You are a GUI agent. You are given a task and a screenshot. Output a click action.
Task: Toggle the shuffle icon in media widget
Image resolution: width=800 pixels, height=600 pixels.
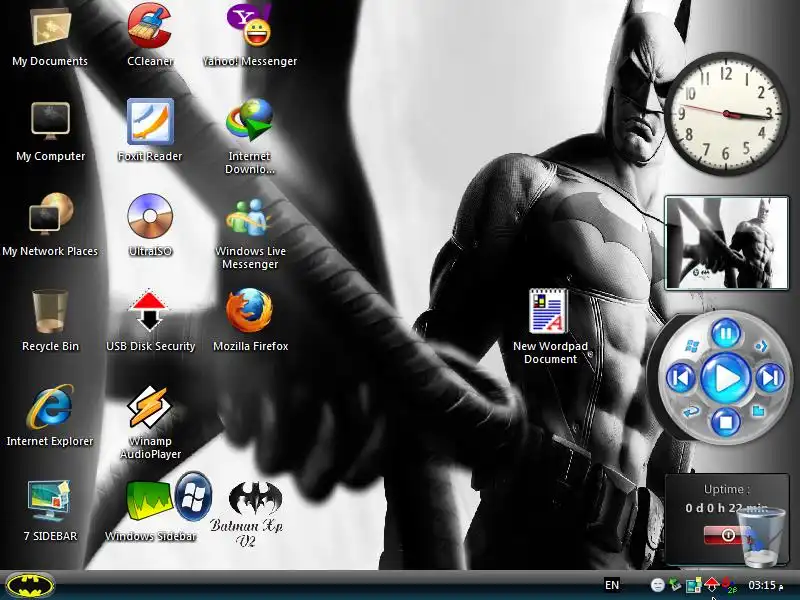pos(761,346)
